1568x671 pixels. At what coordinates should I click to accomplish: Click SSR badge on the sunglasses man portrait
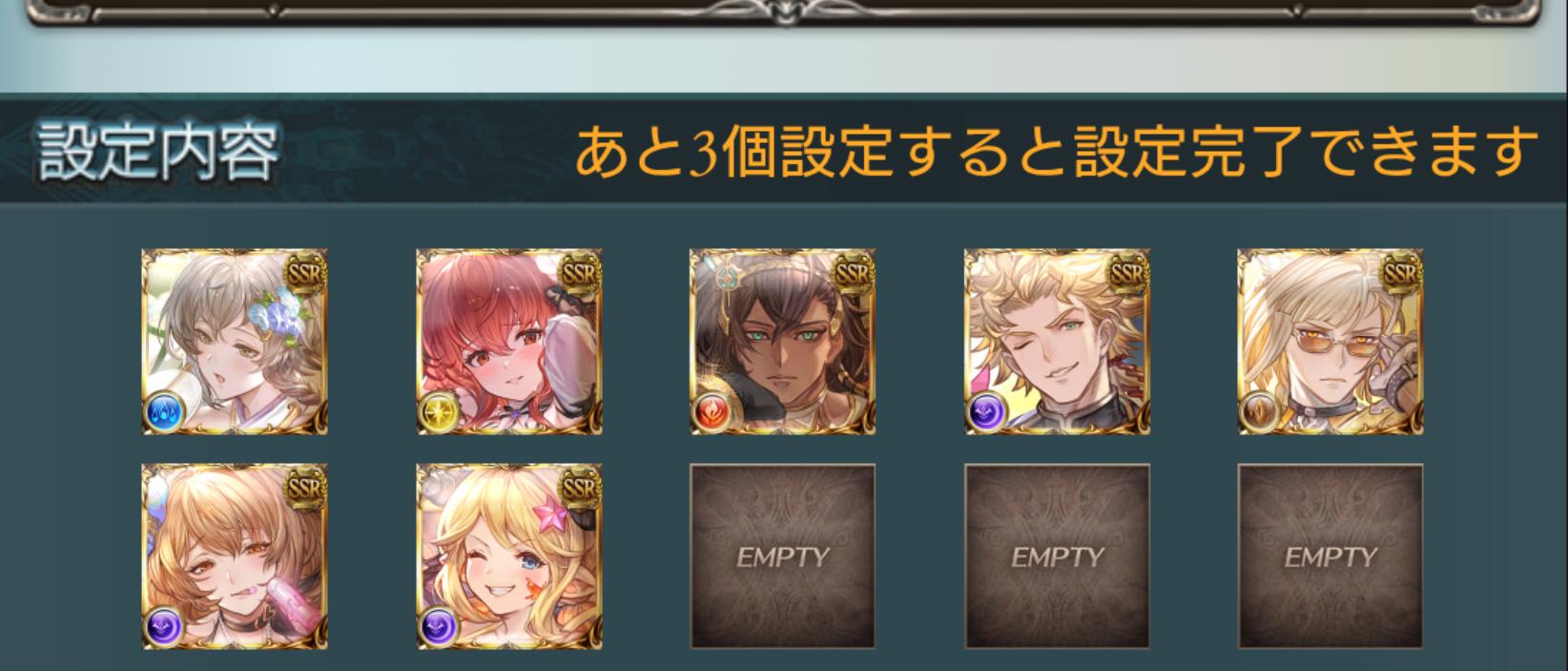click(1399, 274)
